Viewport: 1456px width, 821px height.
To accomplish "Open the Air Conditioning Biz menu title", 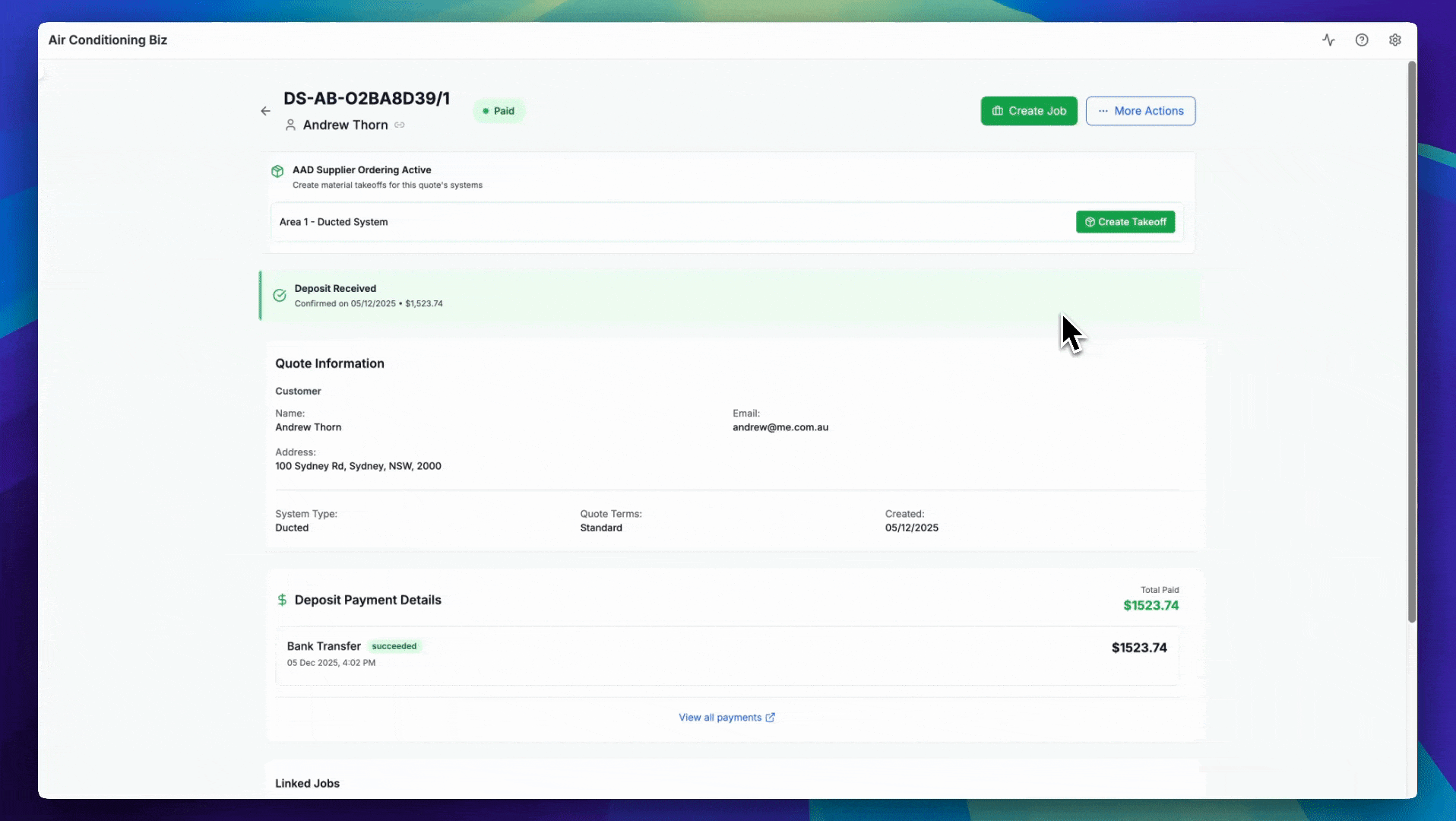I will pos(107,40).
